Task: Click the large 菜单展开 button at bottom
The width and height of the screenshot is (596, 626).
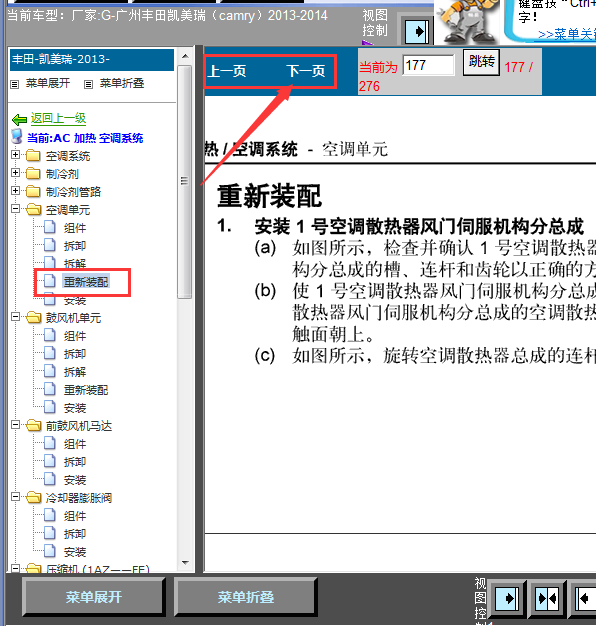Action: pos(94,597)
